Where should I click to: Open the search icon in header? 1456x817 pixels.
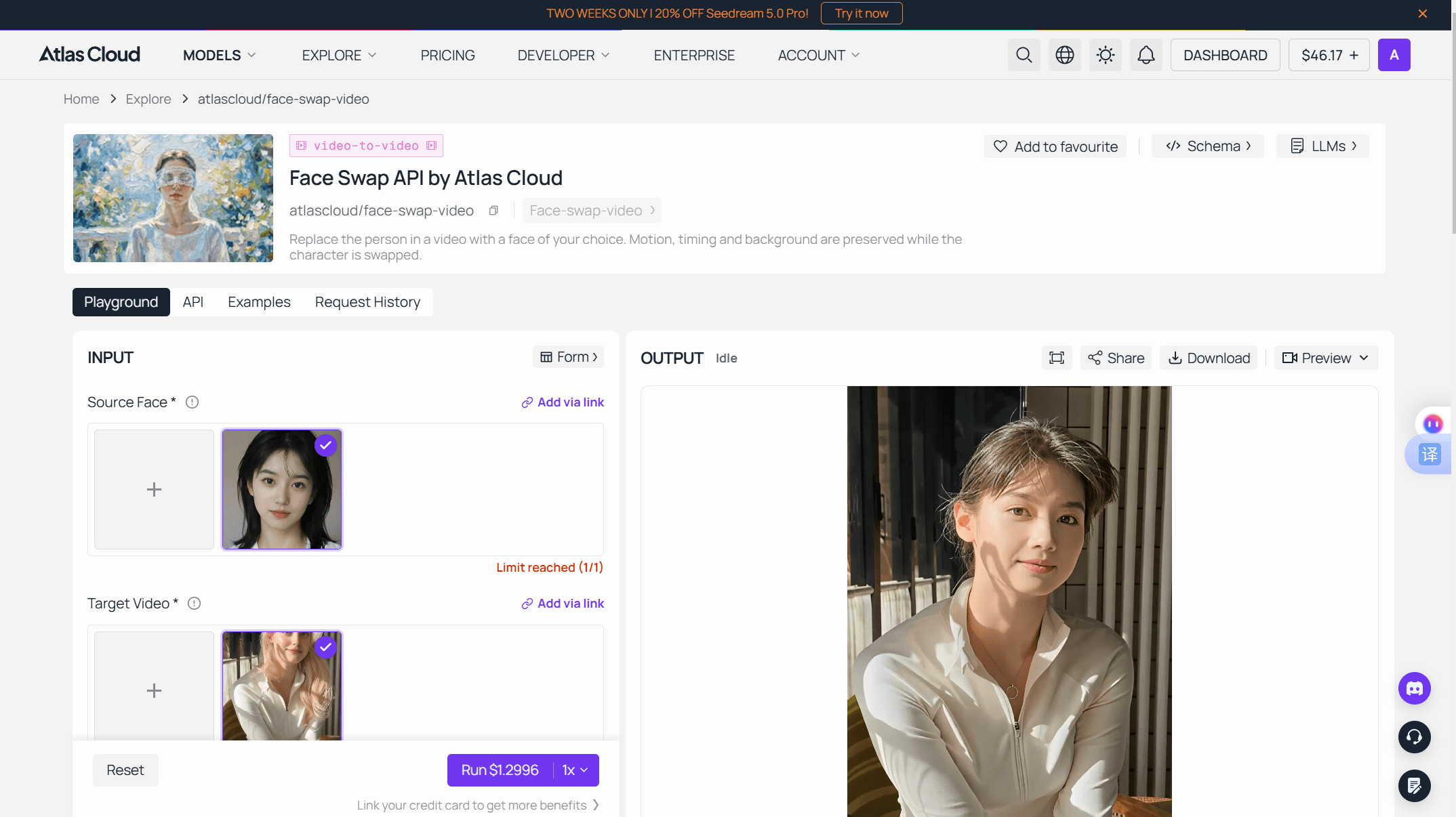[1024, 55]
